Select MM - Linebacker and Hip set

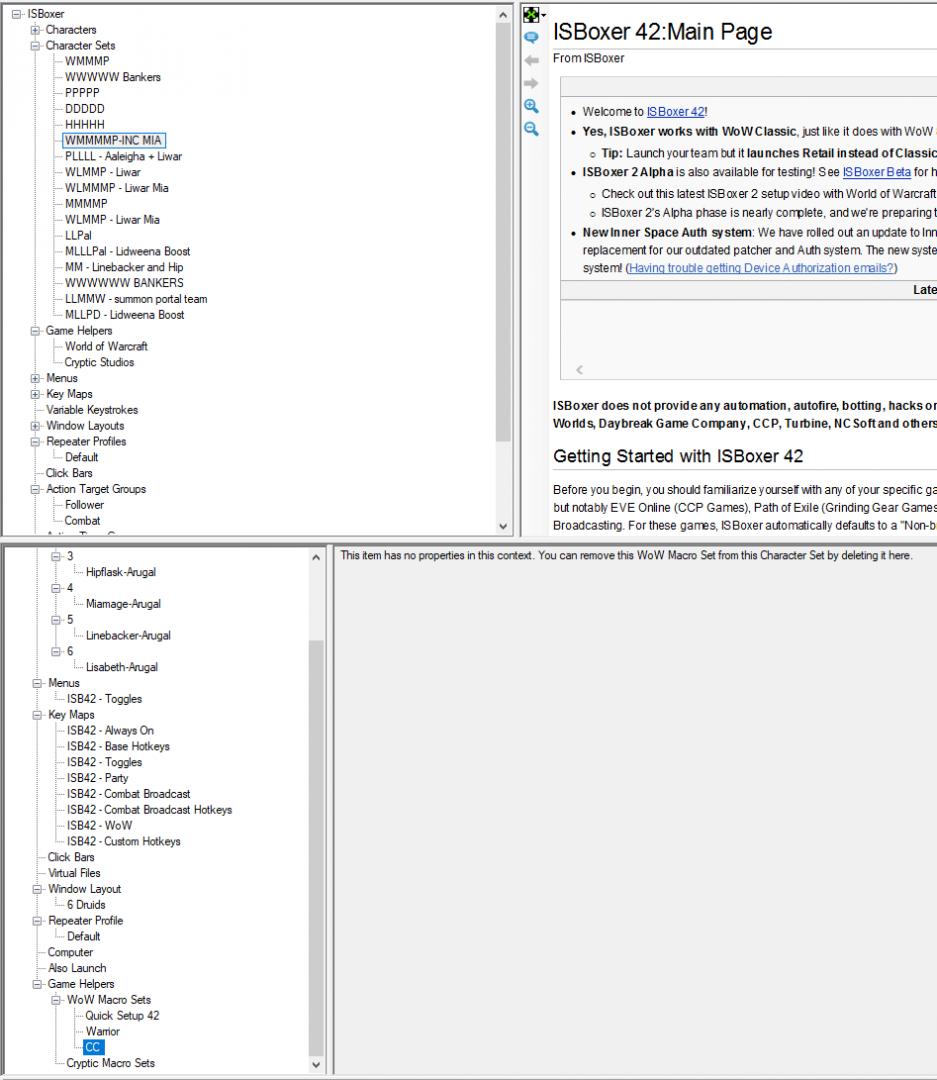124,267
